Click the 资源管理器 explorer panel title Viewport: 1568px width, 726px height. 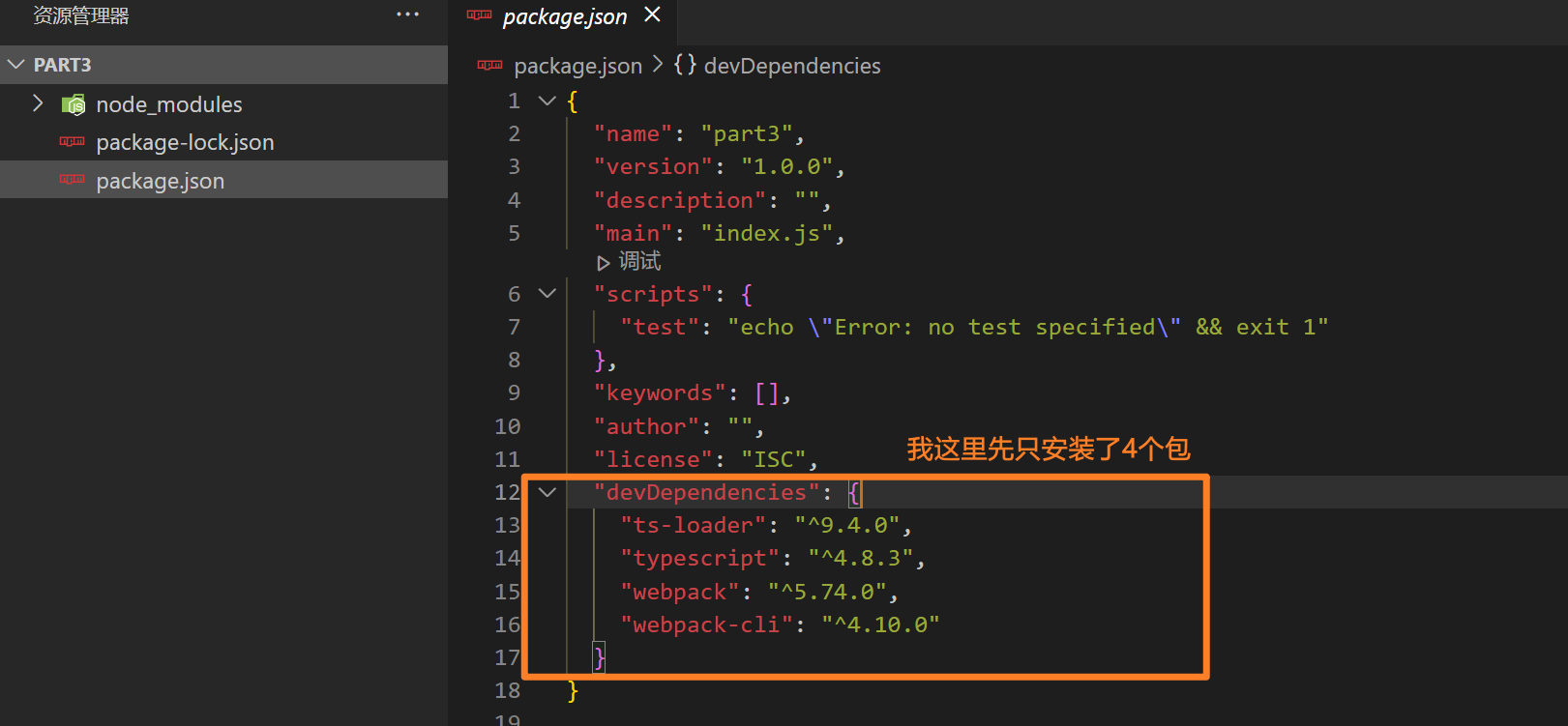81,15
